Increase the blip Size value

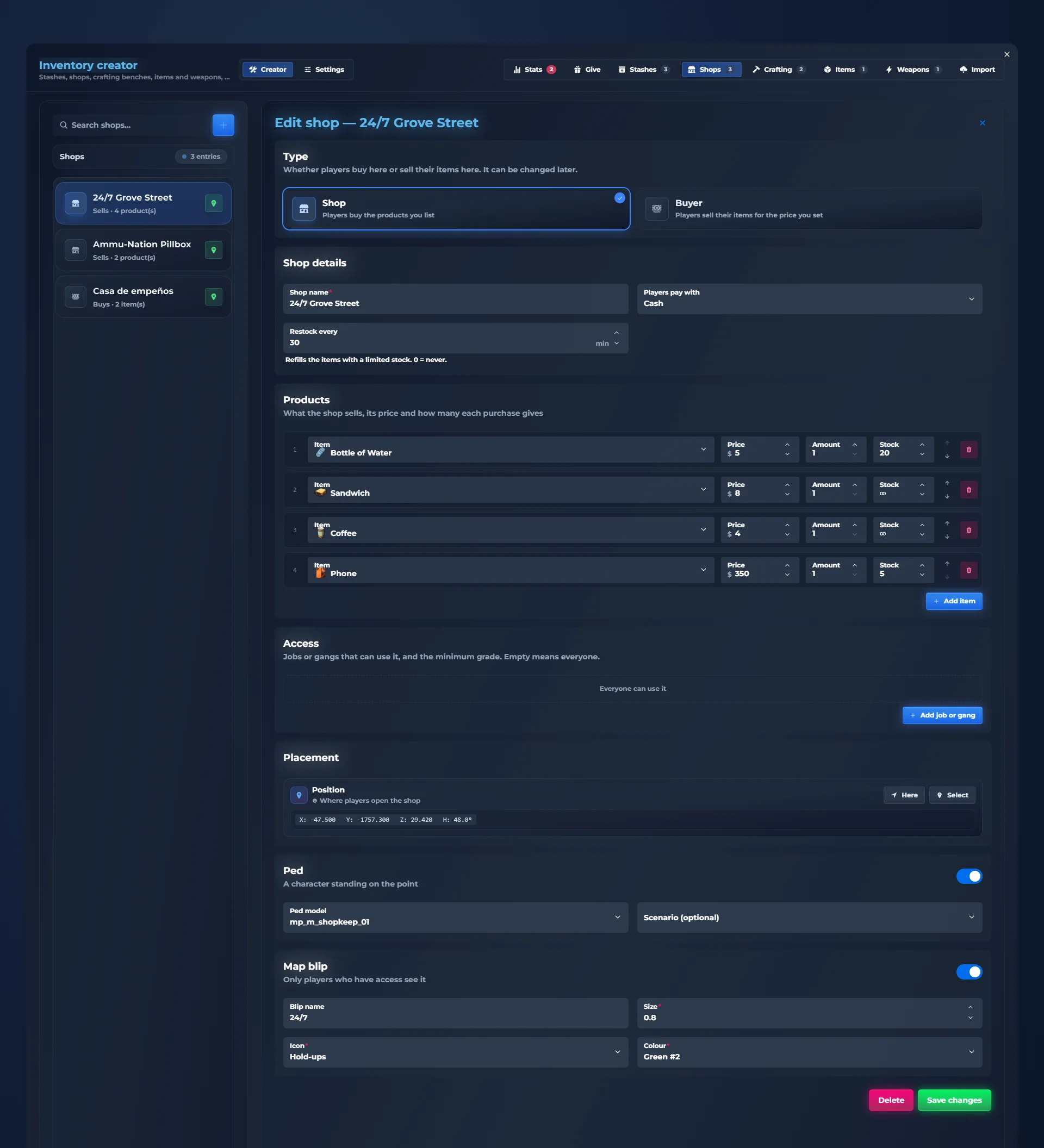[x=971, y=1007]
